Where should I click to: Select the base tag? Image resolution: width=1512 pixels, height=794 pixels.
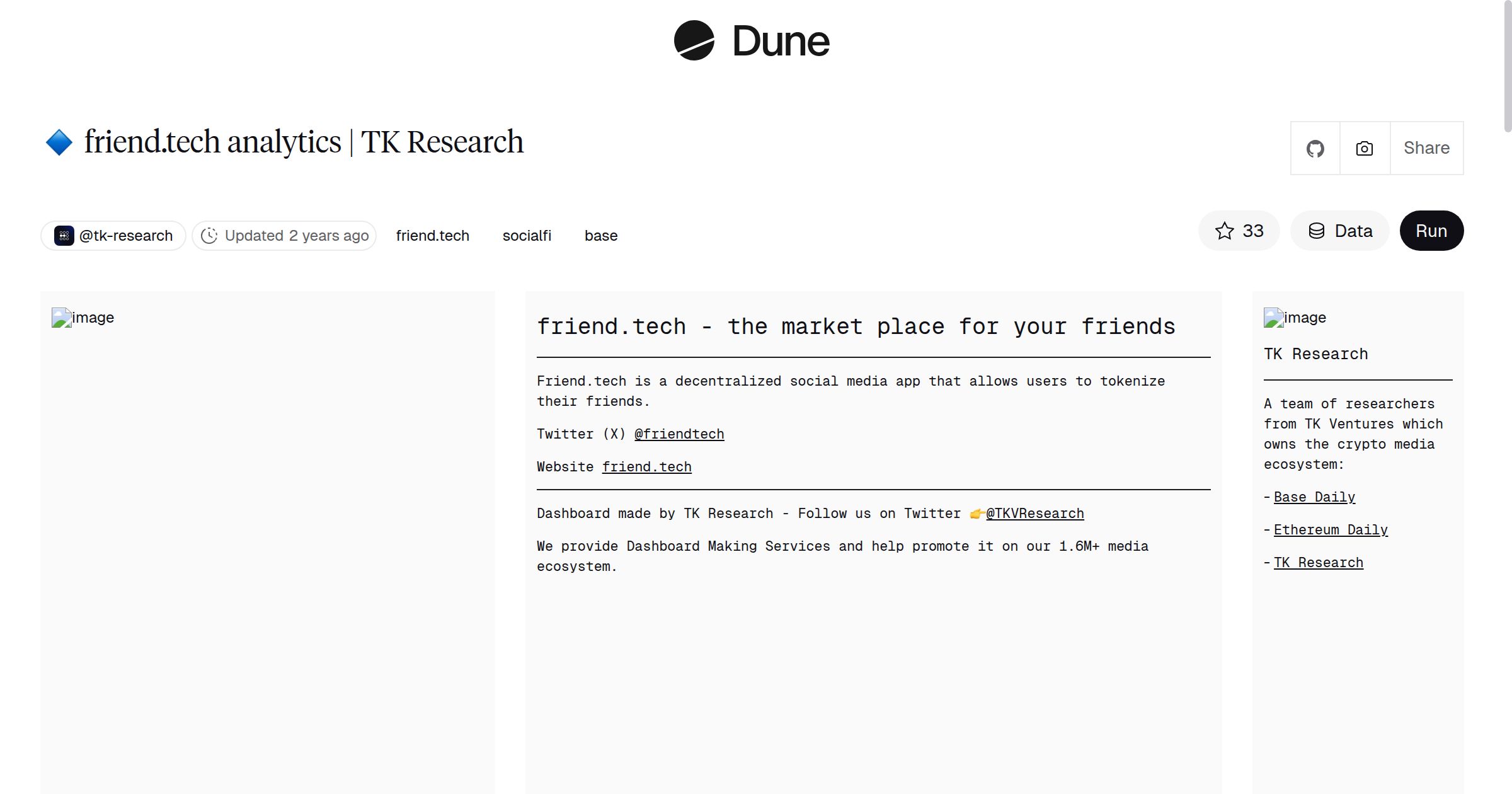600,236
